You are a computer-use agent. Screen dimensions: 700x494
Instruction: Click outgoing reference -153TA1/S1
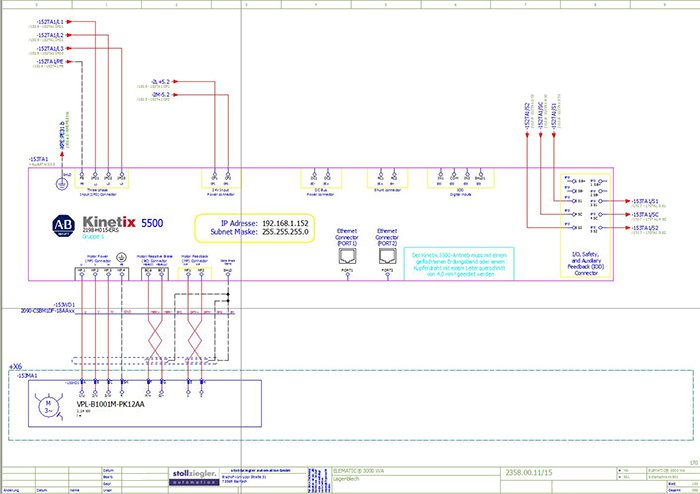click(x=645, y=201)
